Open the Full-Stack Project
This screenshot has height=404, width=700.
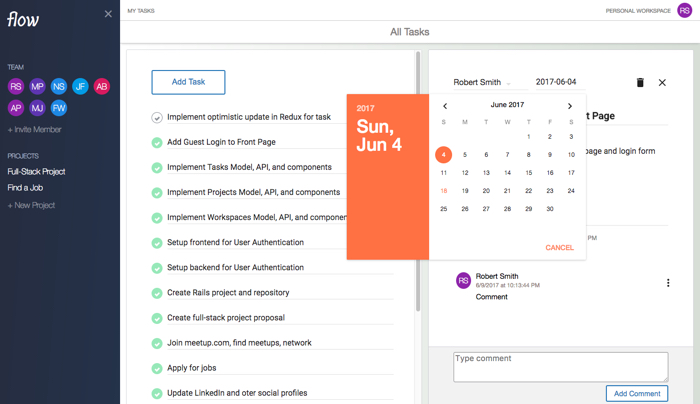[x=37, y=171]
